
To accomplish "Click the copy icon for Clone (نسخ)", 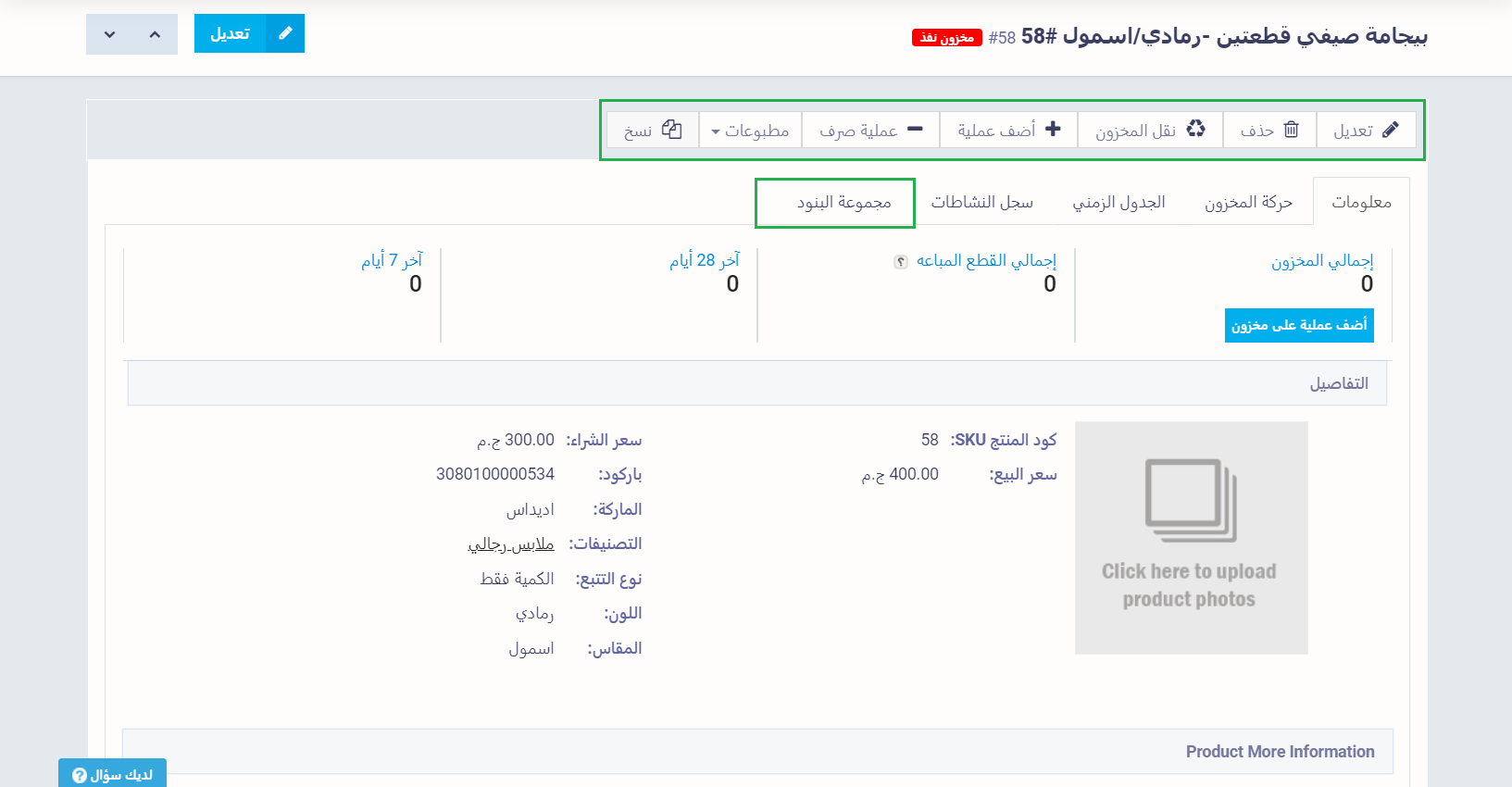I will (x=672, y=130).
